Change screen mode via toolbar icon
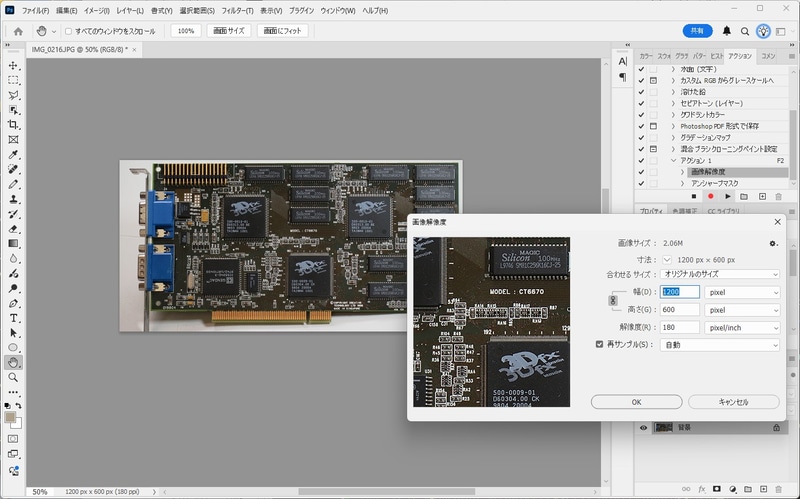800x499 pixels. coord(13,454)
